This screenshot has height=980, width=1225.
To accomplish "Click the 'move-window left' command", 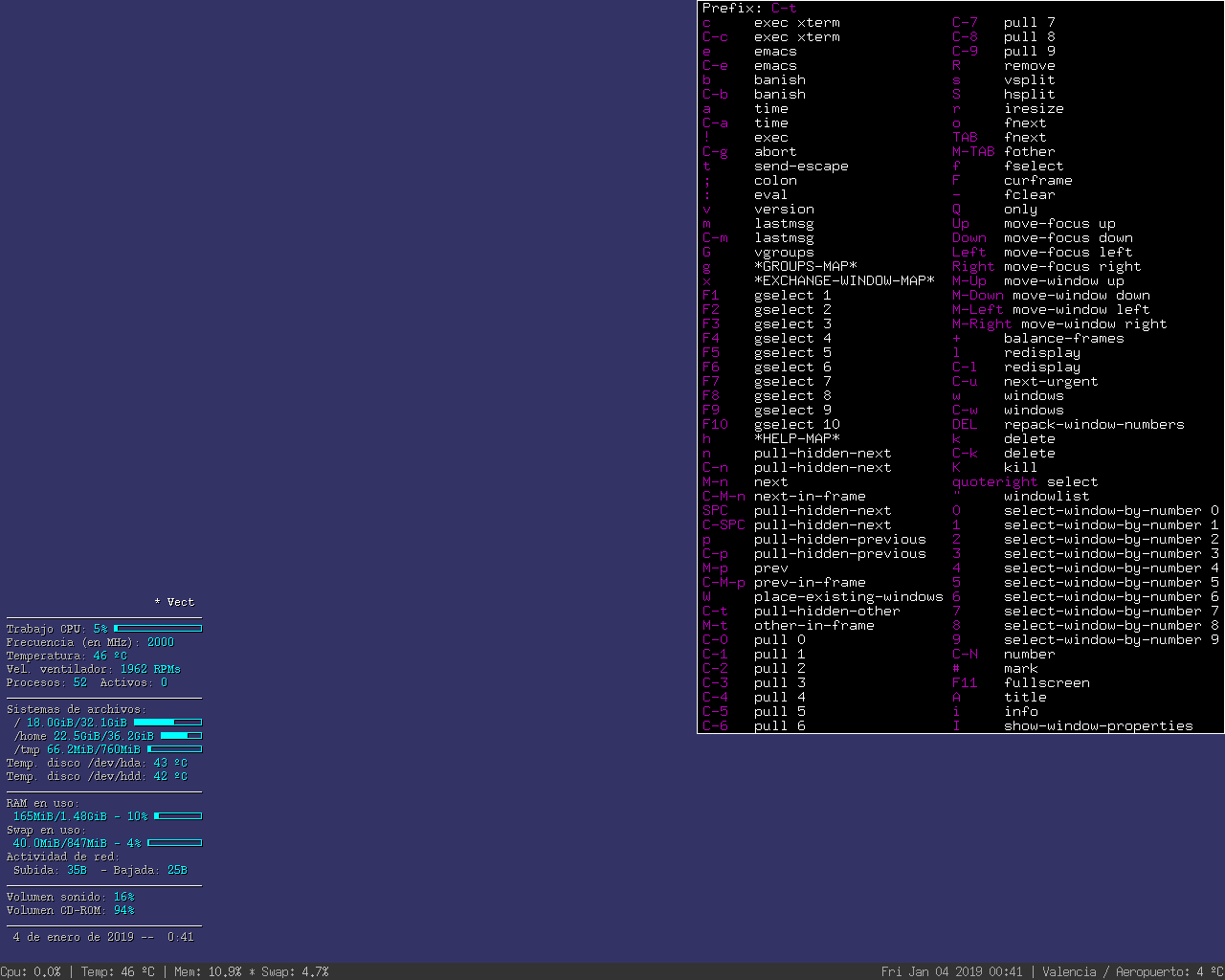I will click(x=1081, y=309).
